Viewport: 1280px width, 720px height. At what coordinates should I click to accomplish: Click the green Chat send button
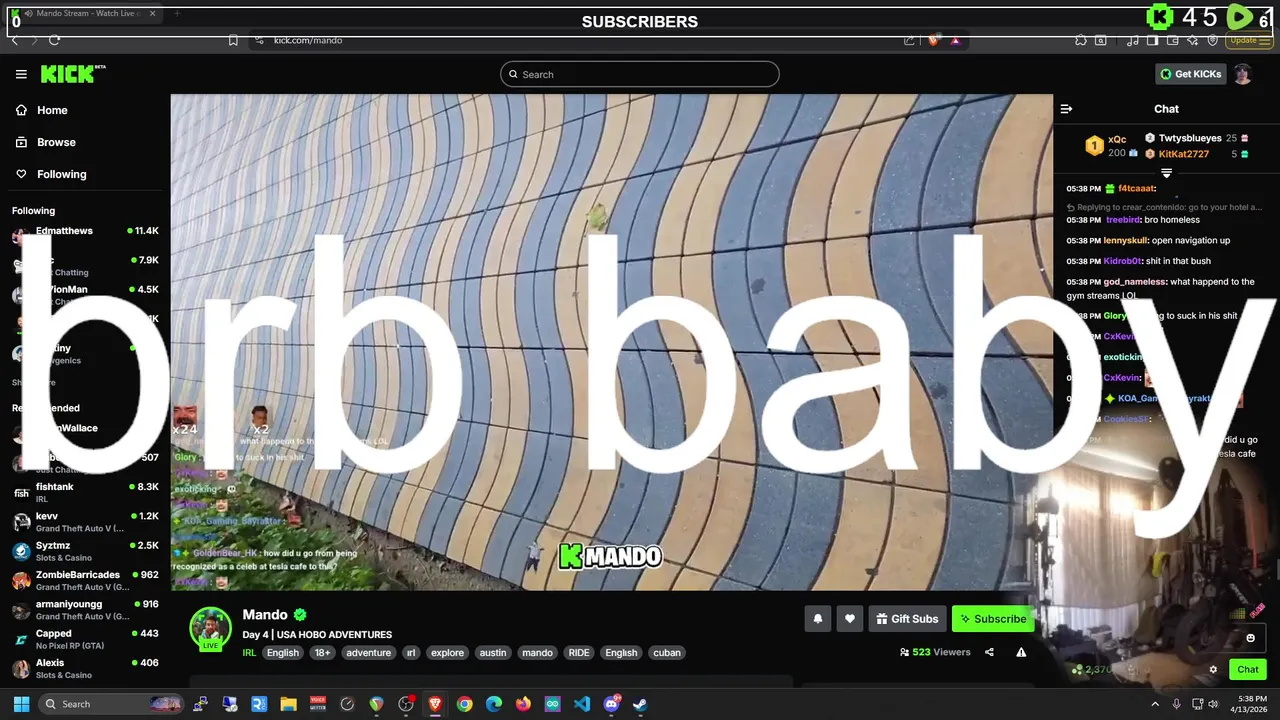[1248, 670]
